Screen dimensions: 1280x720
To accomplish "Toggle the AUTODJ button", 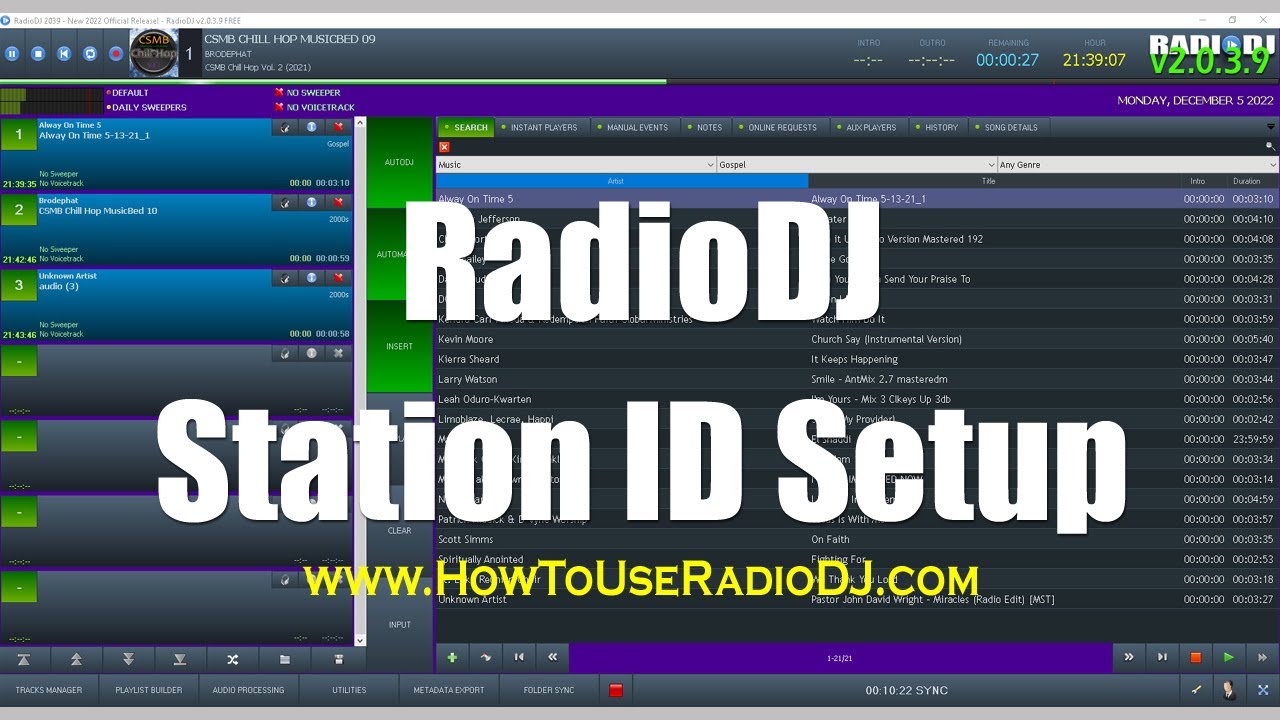I will click(x=399, y=162).
